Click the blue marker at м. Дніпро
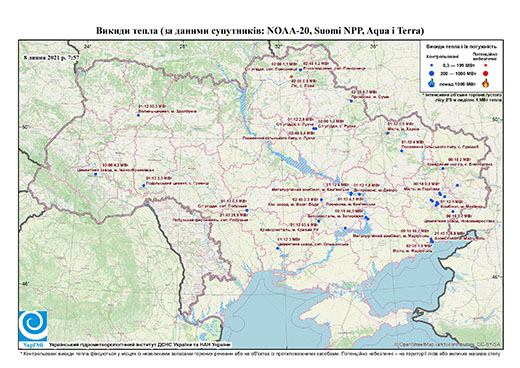 point(359,194)
